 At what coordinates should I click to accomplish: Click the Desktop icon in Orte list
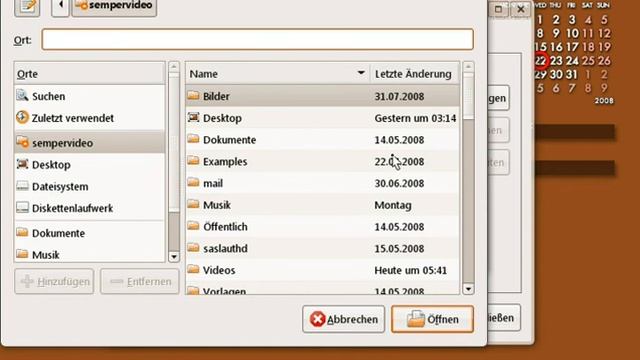click(22, 164)
